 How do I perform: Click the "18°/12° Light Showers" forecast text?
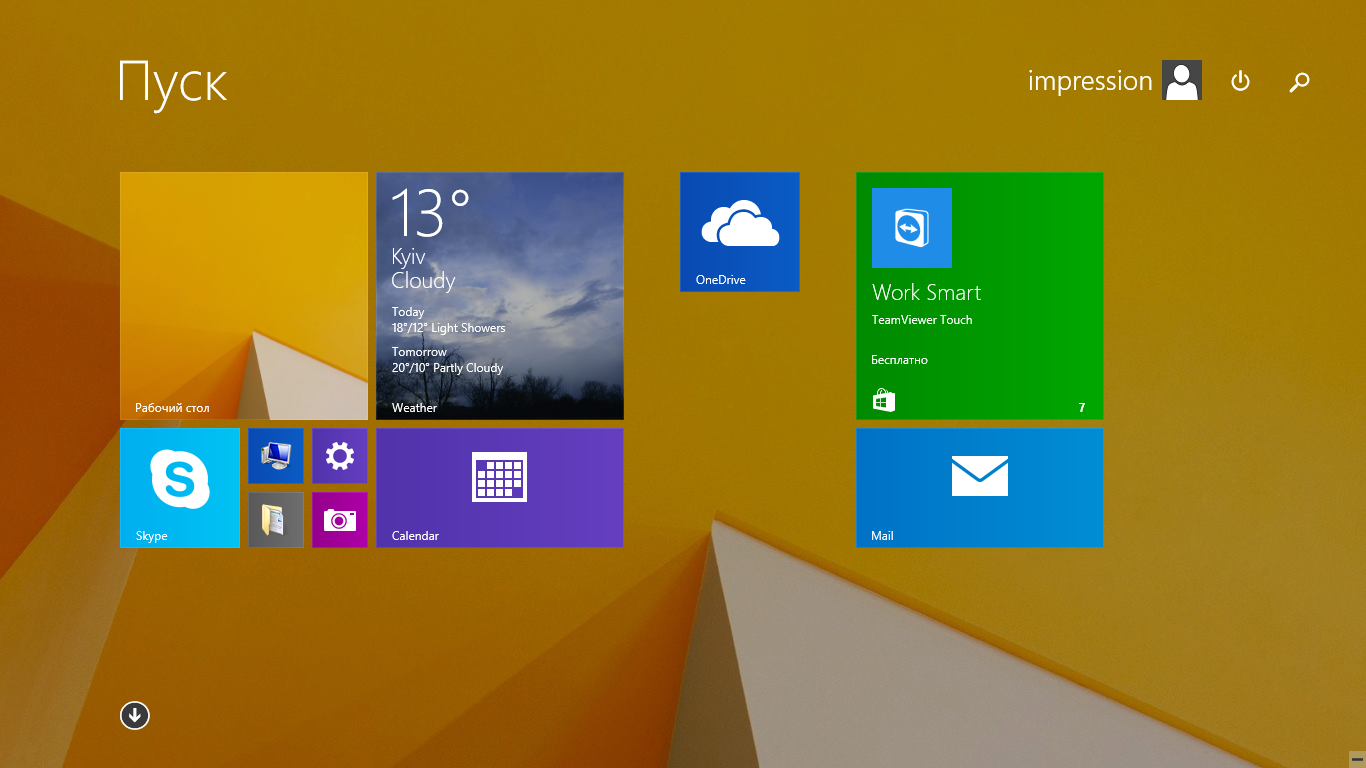[448, 328]
